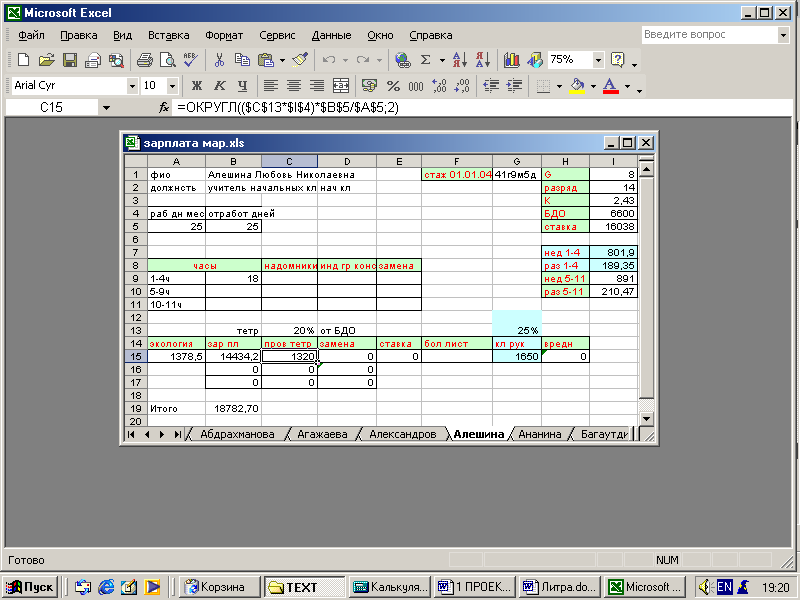This screenshot has height=600, width=800.
Task: Click the AutoSum sigma icon
Action: coord(426,60)
